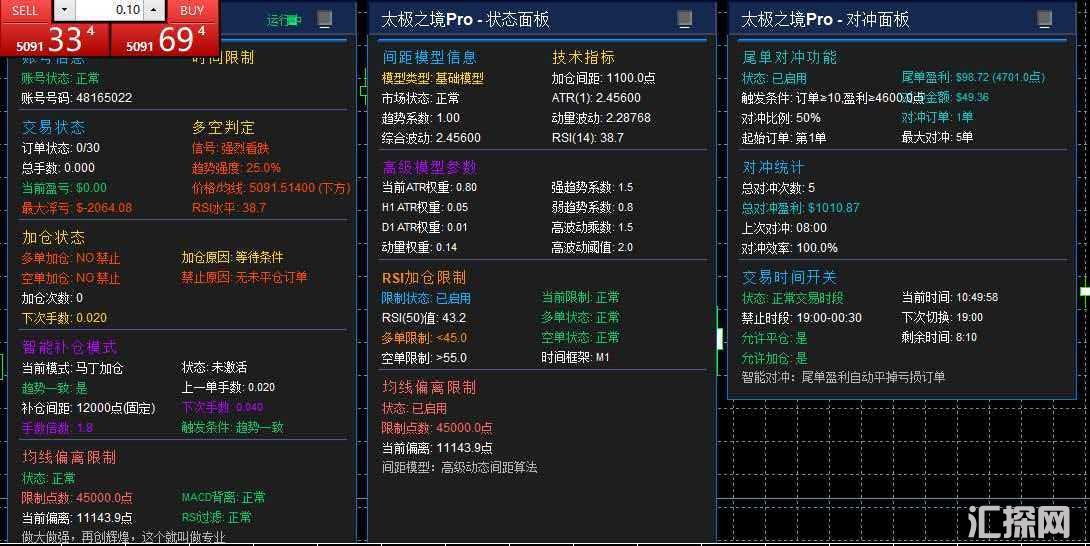The image size is (1090, 546).
Task: Click 间距模型: 高级动态间距算法 line
Action: [459, 467]
